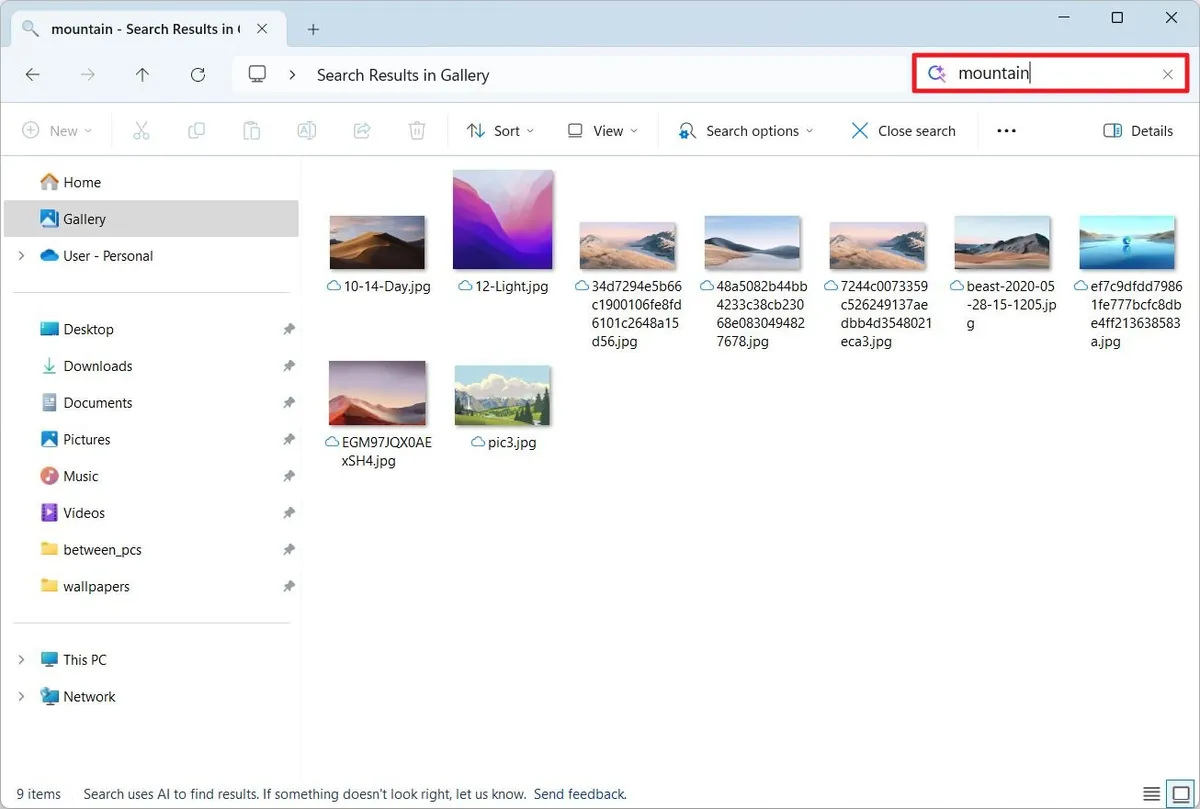Open the Sort dropdown

(500, 130)
